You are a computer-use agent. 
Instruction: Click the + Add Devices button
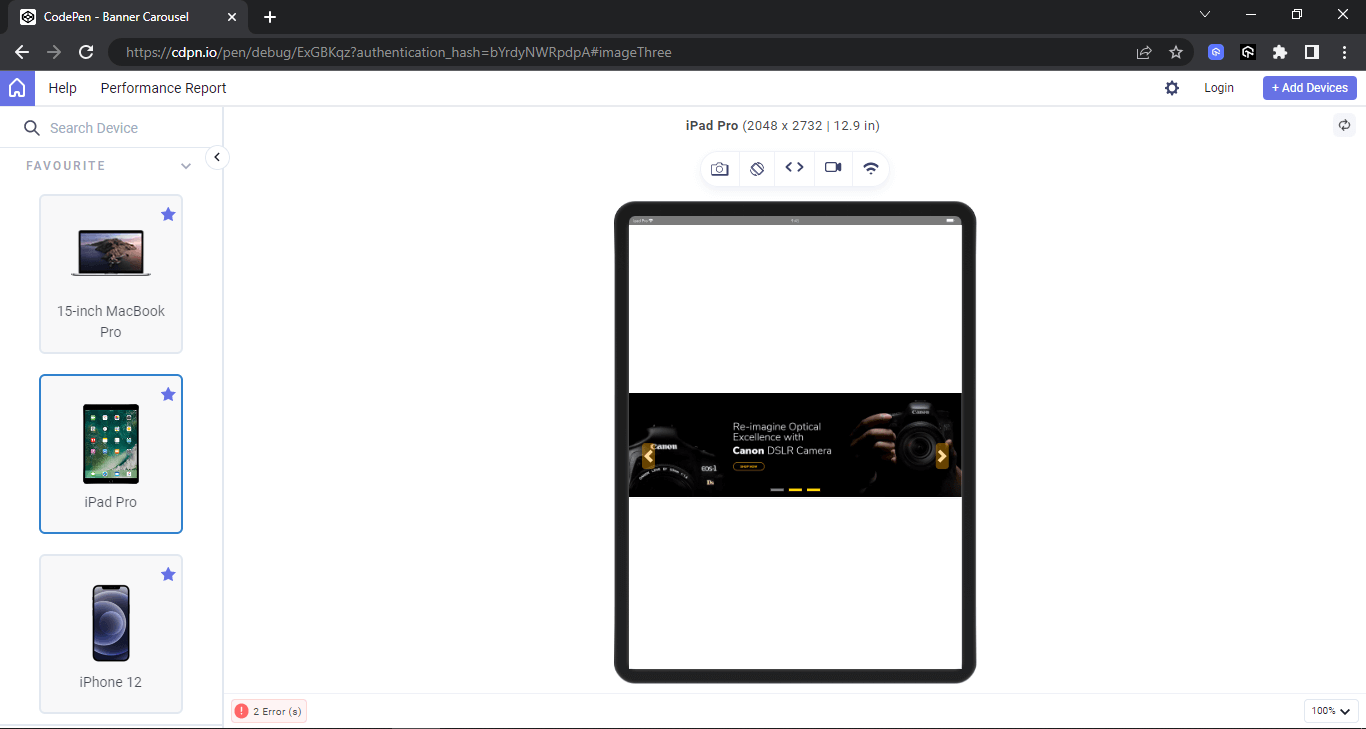pos(1309,88)
